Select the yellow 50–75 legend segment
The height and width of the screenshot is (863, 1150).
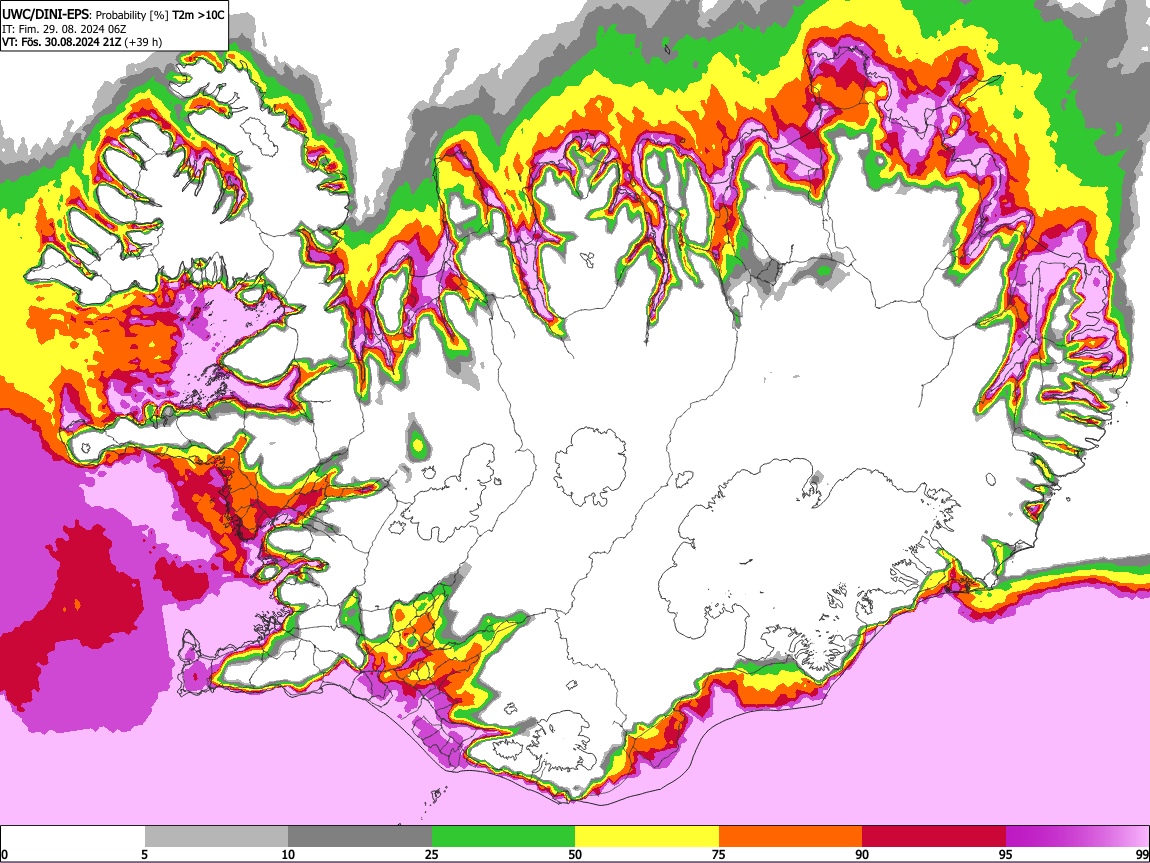647,837
